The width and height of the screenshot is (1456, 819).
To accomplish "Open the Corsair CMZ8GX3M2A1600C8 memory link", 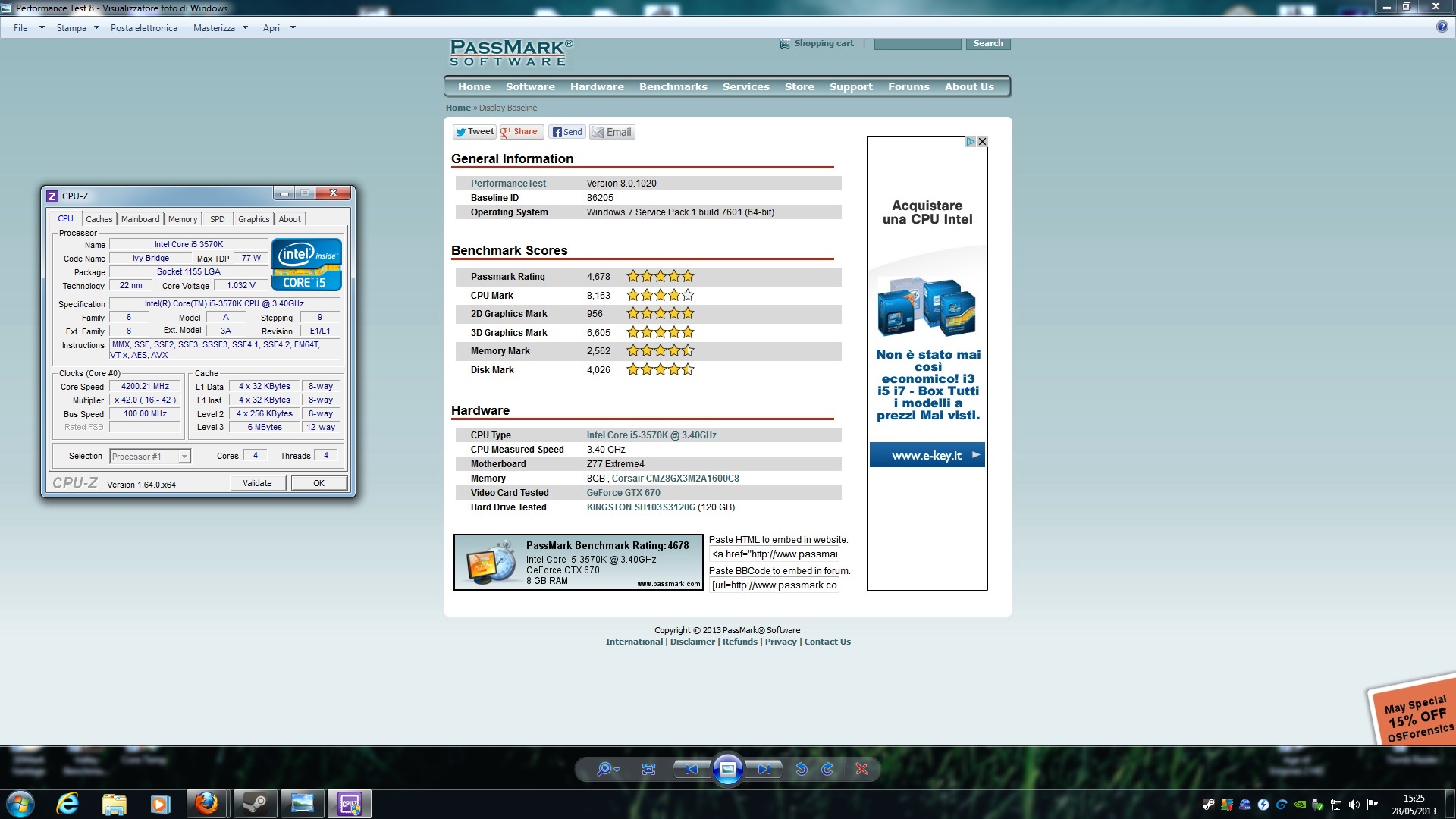I will [675, 479].
